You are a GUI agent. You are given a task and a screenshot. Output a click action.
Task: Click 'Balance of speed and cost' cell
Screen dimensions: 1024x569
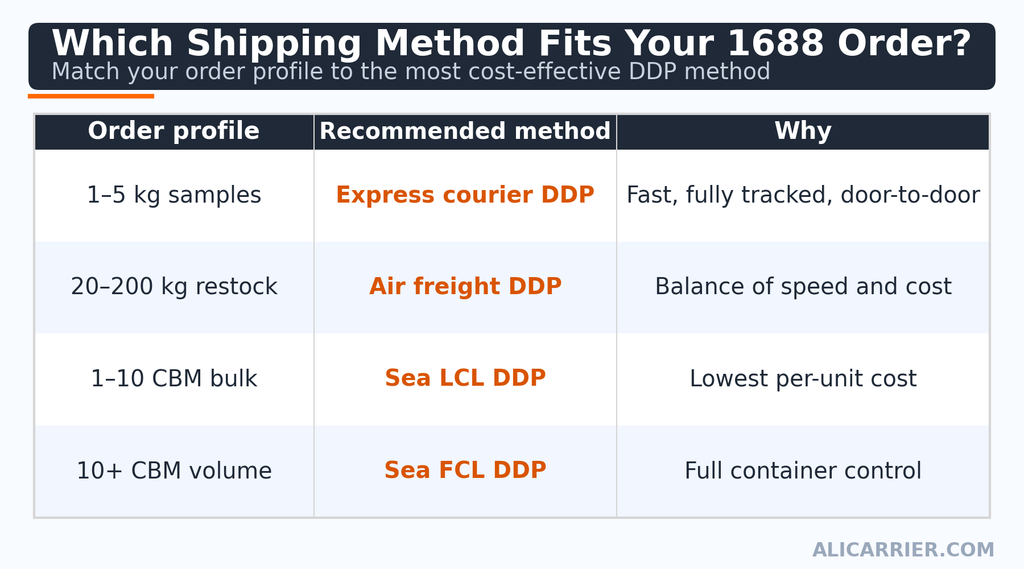tap(803, 287)
